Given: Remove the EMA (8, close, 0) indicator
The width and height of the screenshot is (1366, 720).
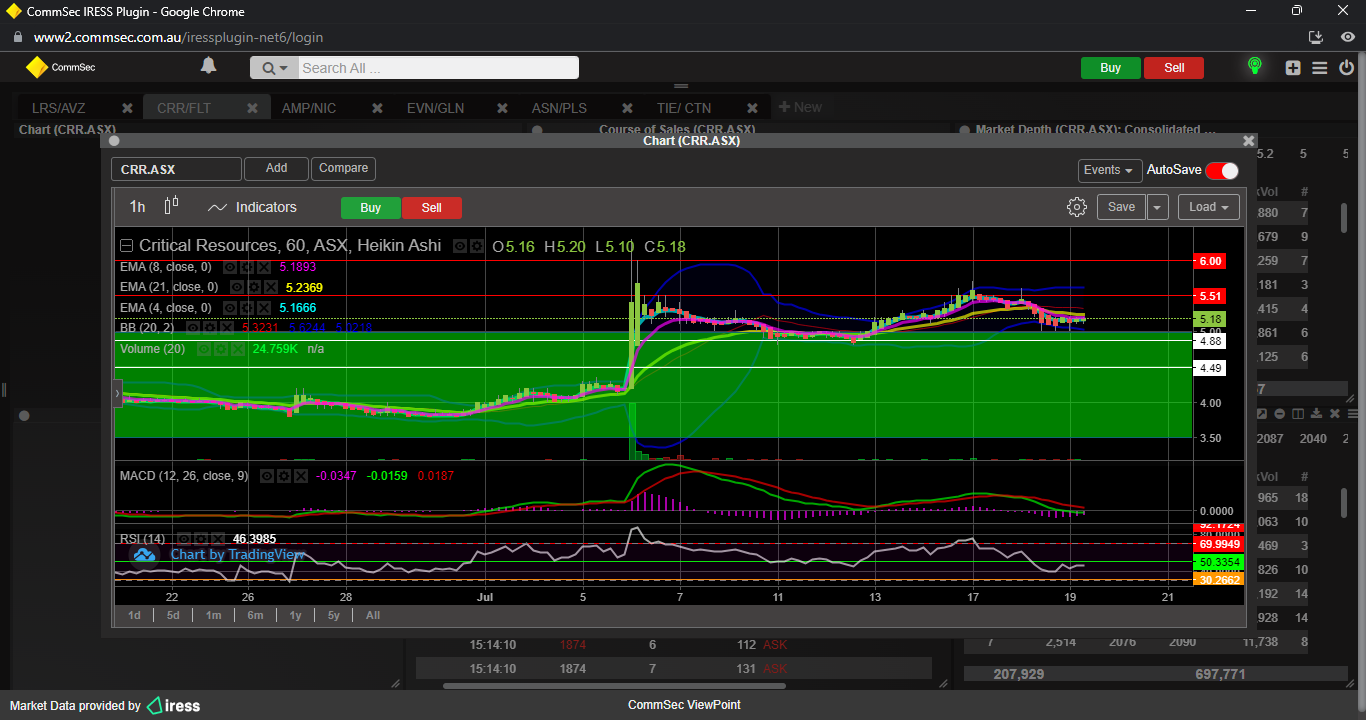Looking at the screenshot, I should point(264,268).
